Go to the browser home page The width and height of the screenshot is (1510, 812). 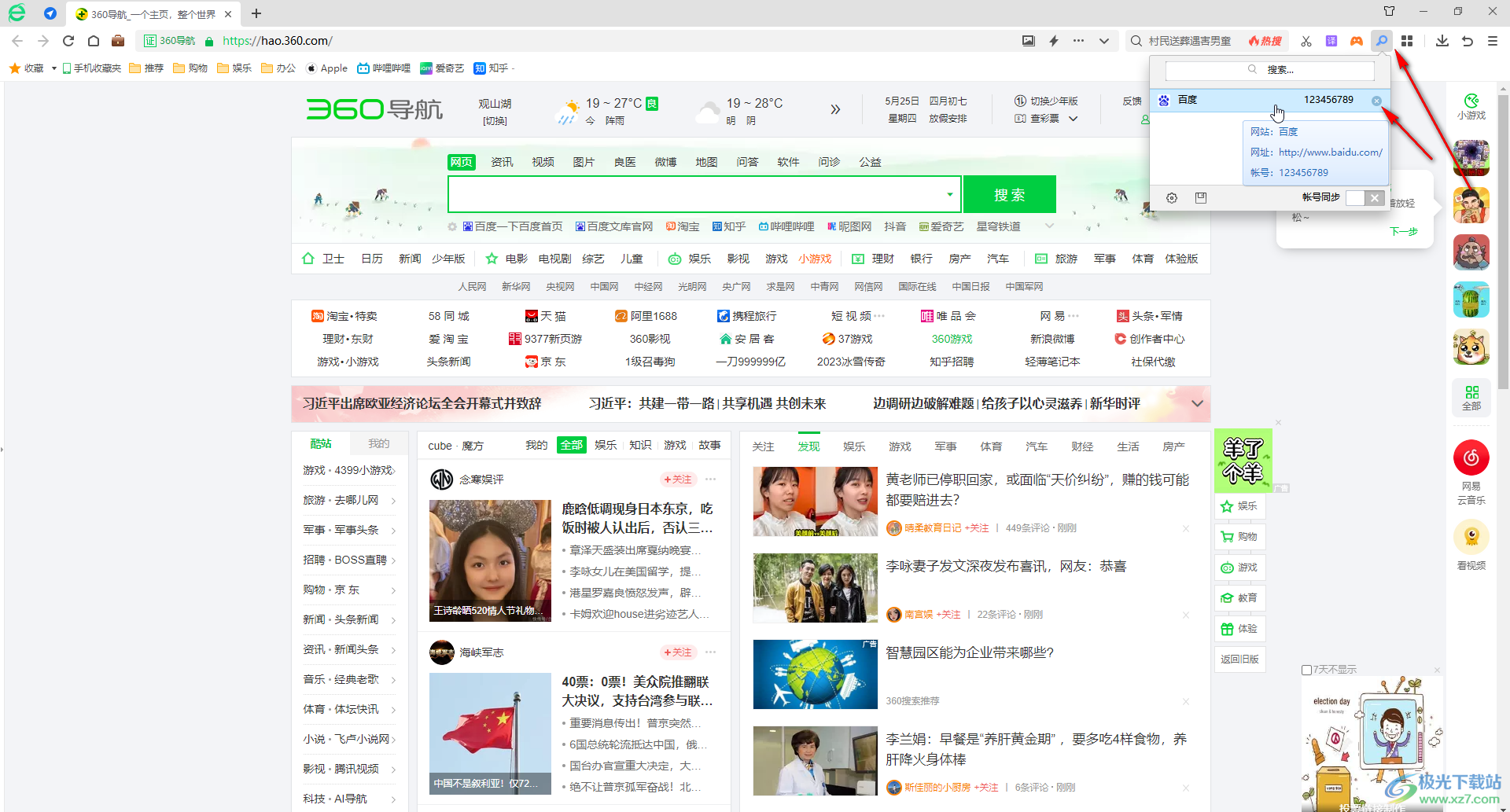tap(94, 41)
